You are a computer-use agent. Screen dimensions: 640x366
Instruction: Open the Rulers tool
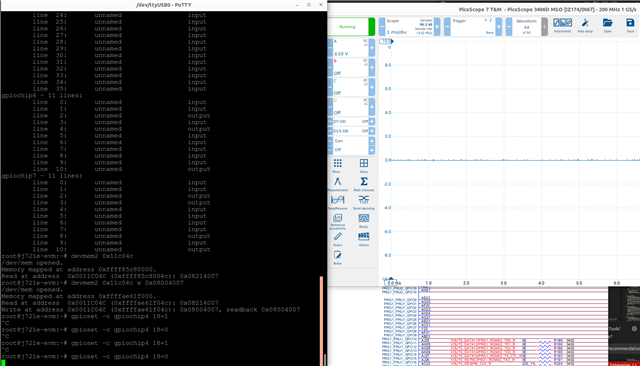pos(338,240)
